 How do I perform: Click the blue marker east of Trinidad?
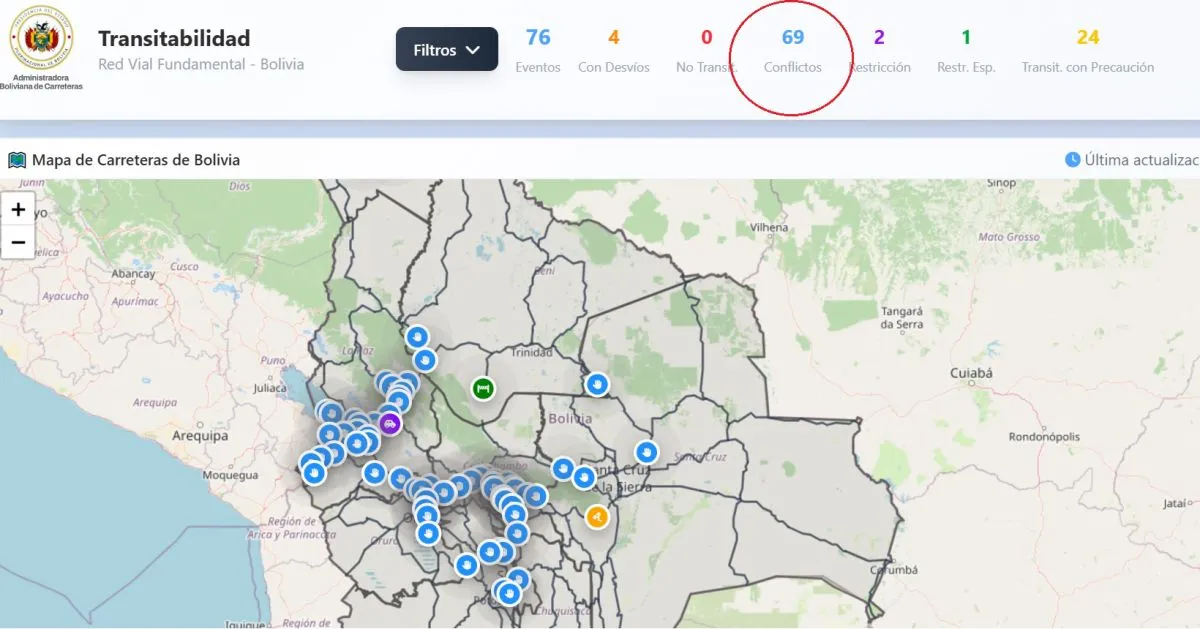[597, 384]
